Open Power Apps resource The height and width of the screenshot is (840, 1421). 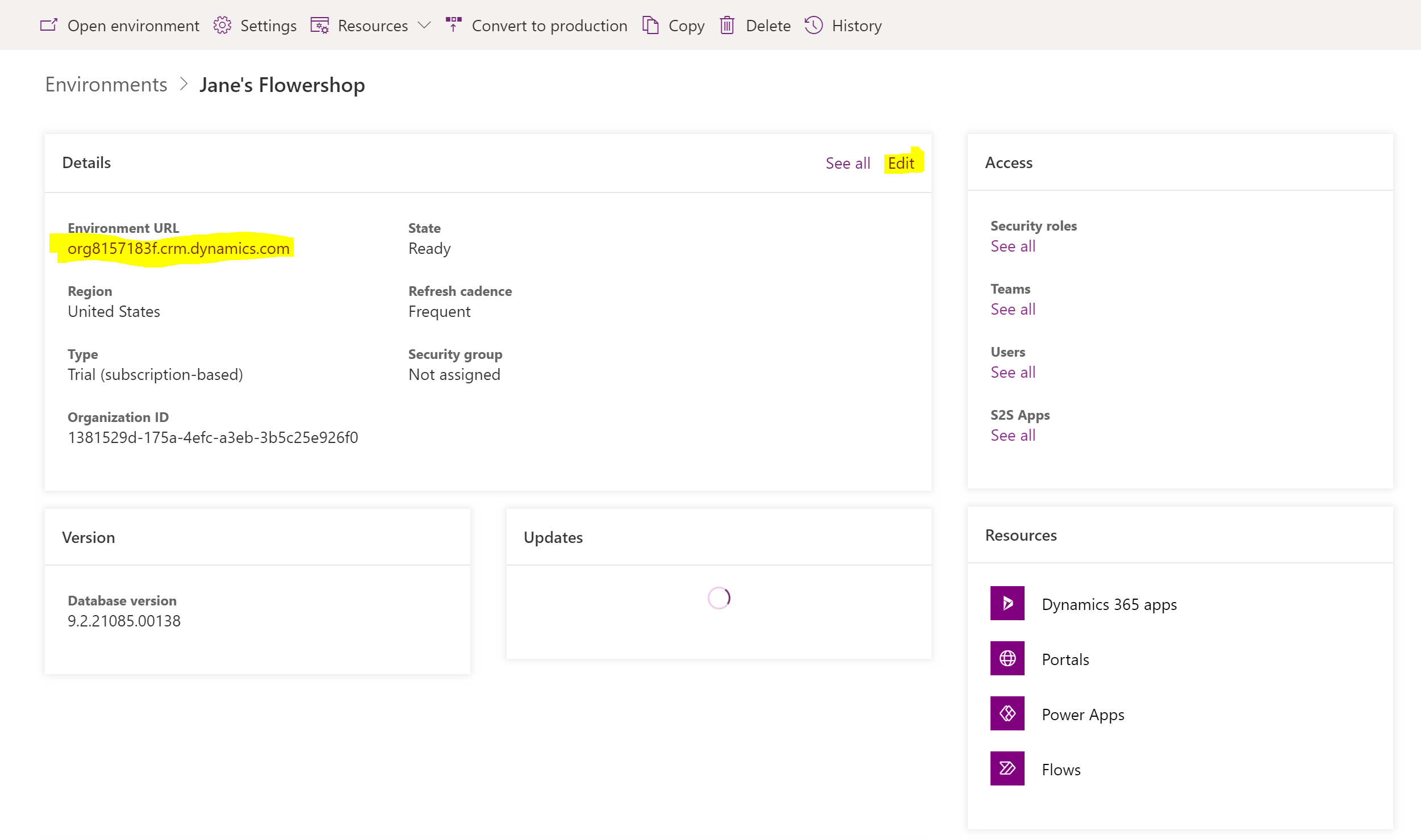click(1083, 714)
